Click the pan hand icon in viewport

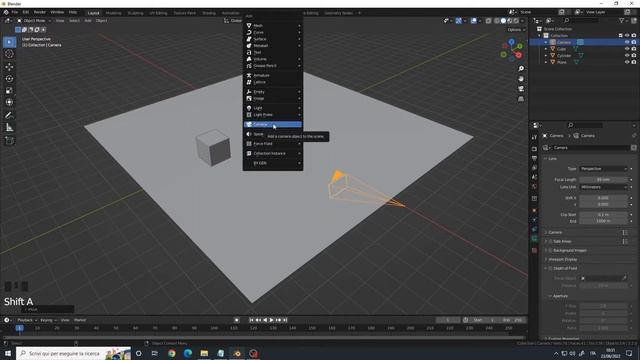[x=521, y=79]
